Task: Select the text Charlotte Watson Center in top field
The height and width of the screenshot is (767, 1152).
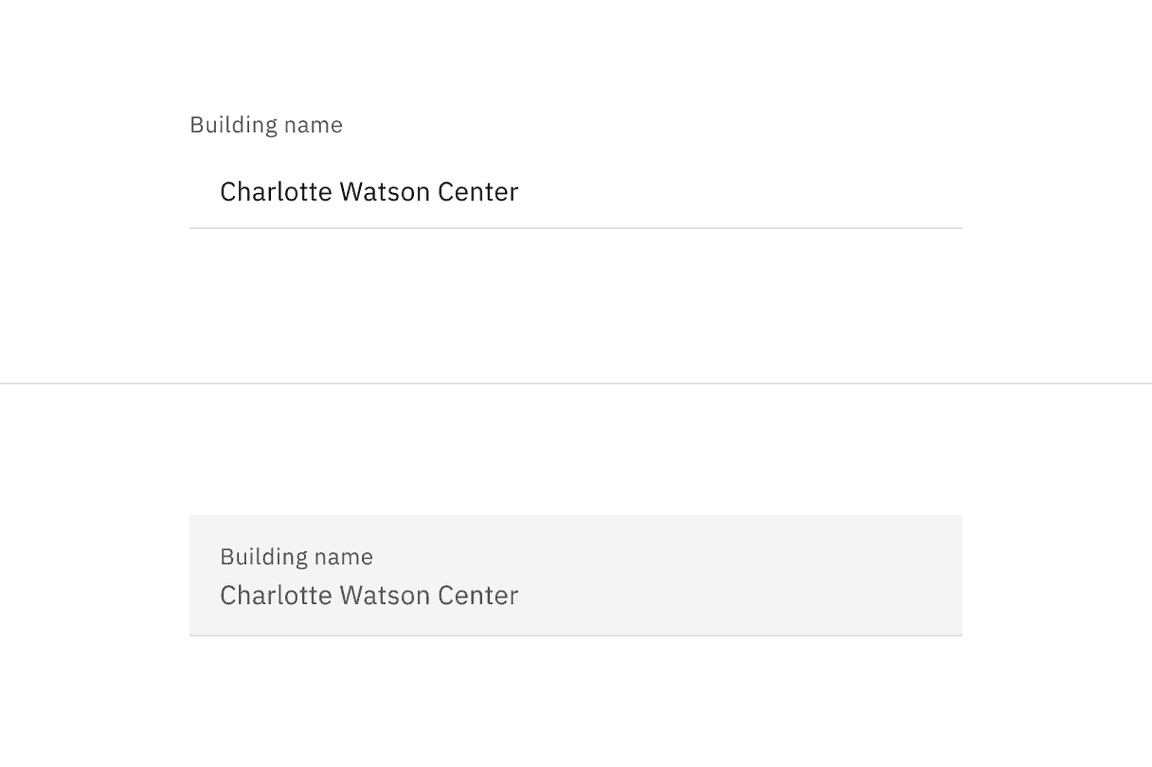Action: point(369,191)
